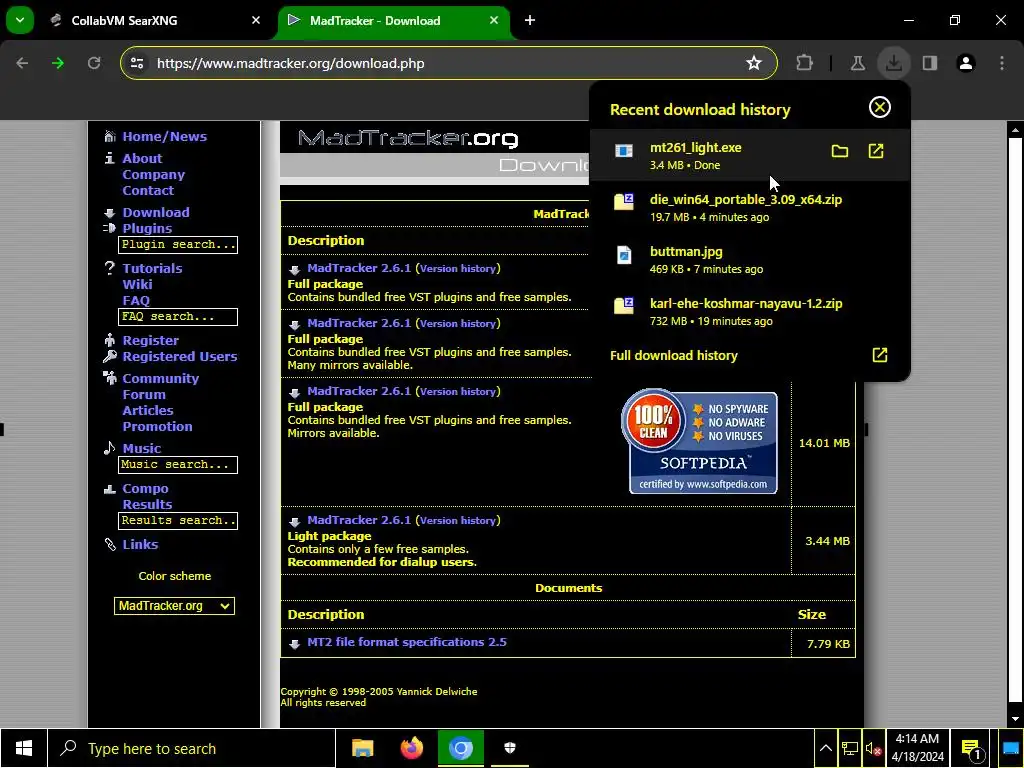Reload the current page
Image resolution: width=1024 pixels, height=768 pixels.
(94, 63)
